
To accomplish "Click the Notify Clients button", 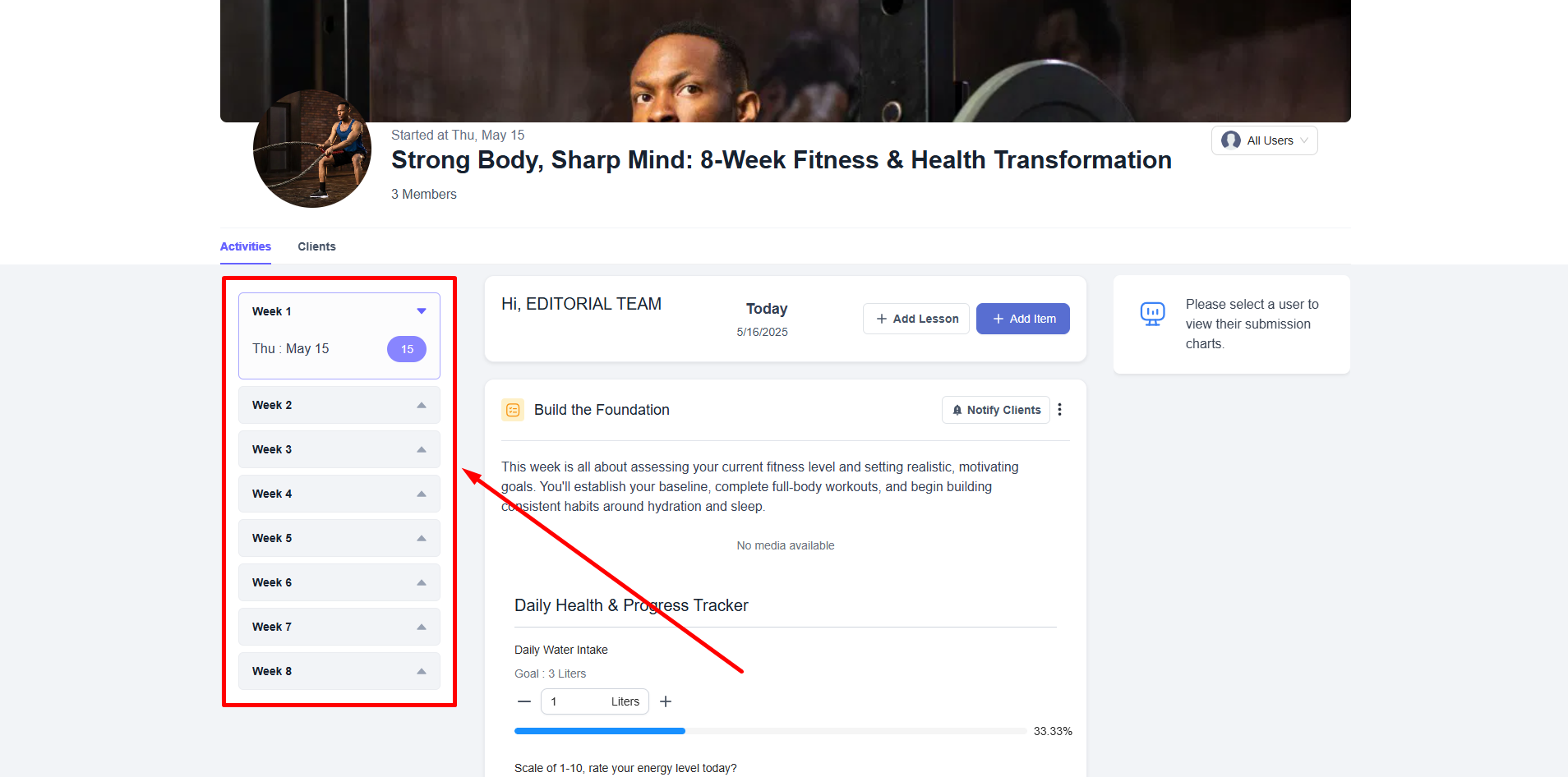I will point(996,410).
